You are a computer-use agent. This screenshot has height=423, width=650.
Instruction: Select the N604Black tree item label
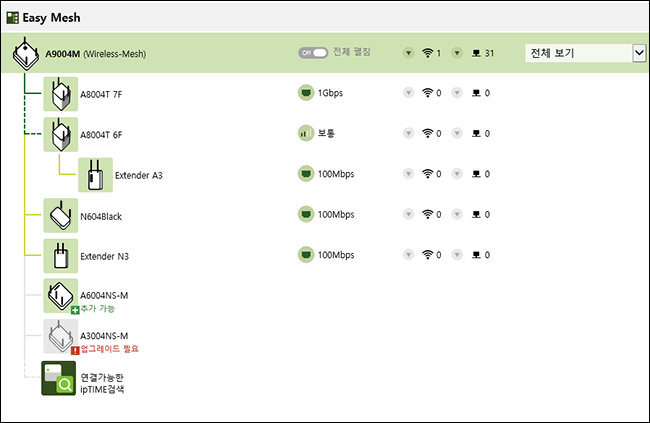101,216
